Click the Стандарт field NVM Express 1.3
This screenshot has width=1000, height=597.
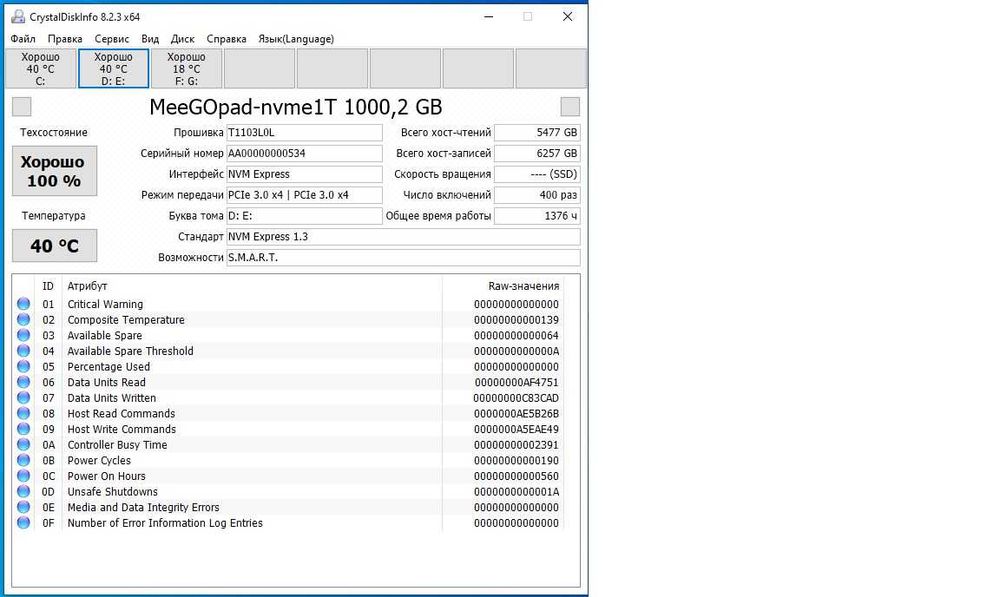[403, 237]
